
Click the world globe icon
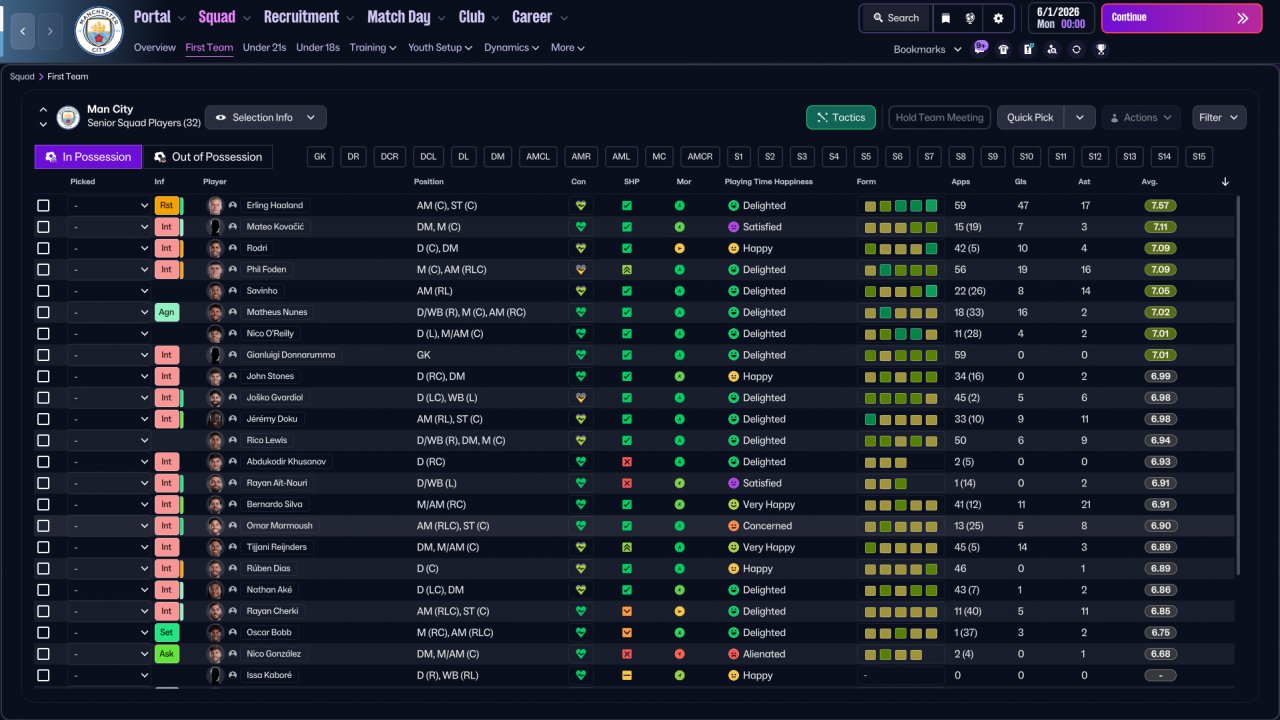point(970,18)
